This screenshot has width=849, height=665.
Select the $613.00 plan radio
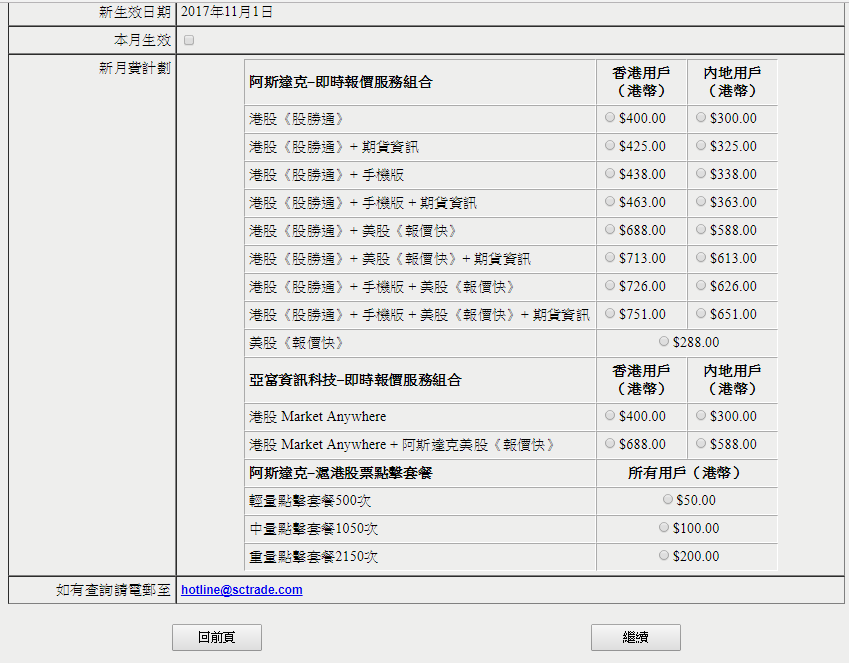(701, 258)
